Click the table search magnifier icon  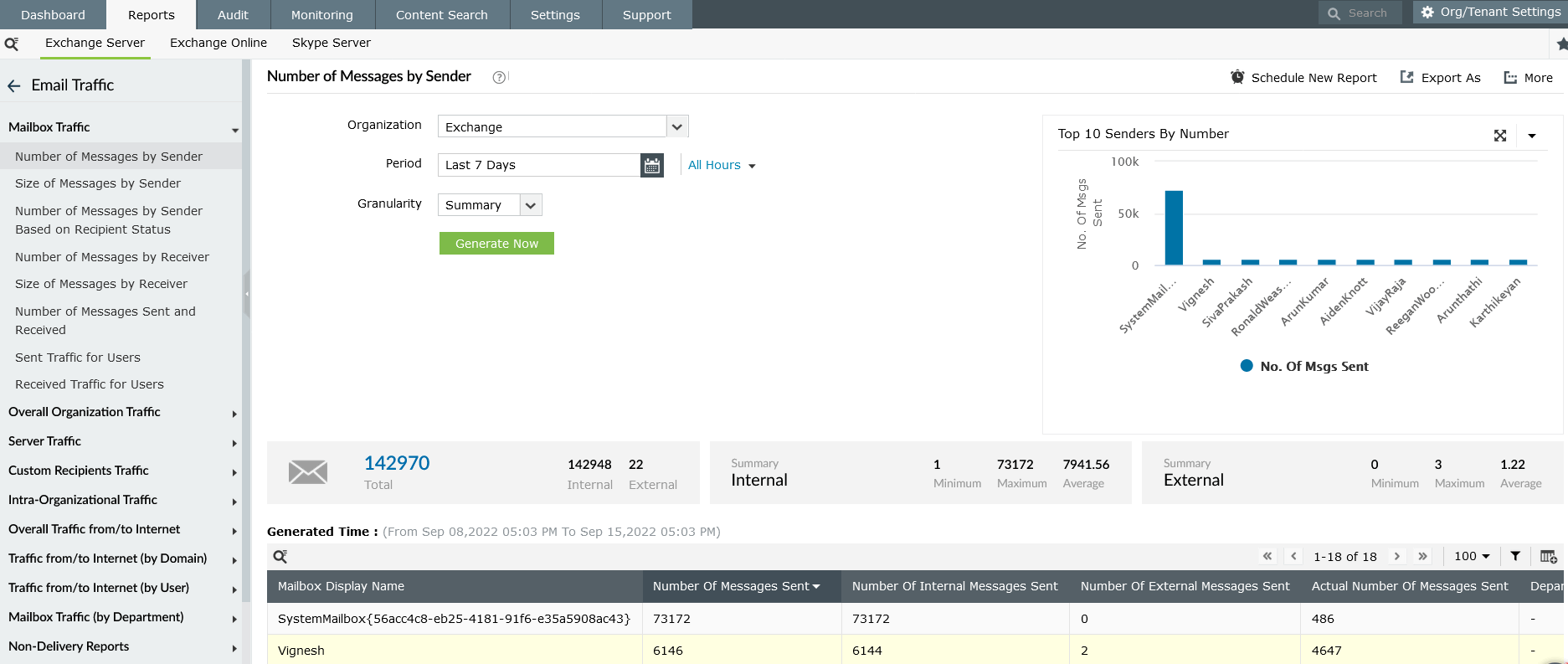click(280, 556)
